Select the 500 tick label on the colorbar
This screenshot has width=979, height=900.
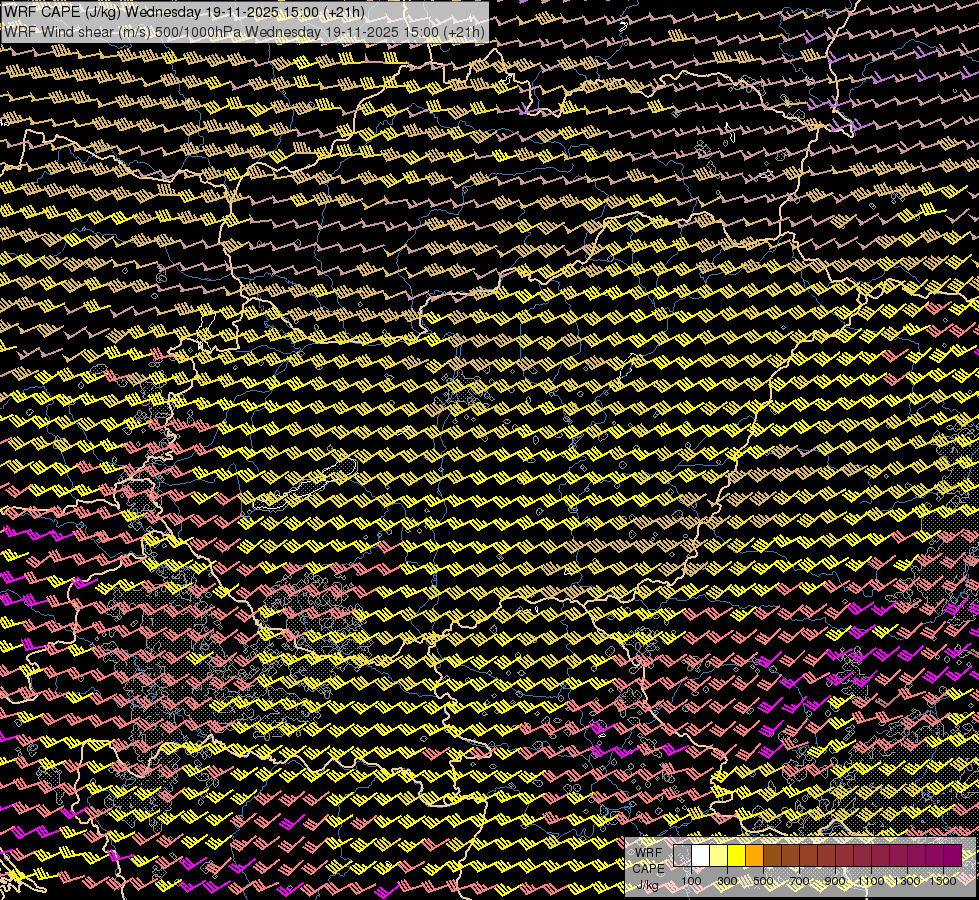[x=763, y=881]
